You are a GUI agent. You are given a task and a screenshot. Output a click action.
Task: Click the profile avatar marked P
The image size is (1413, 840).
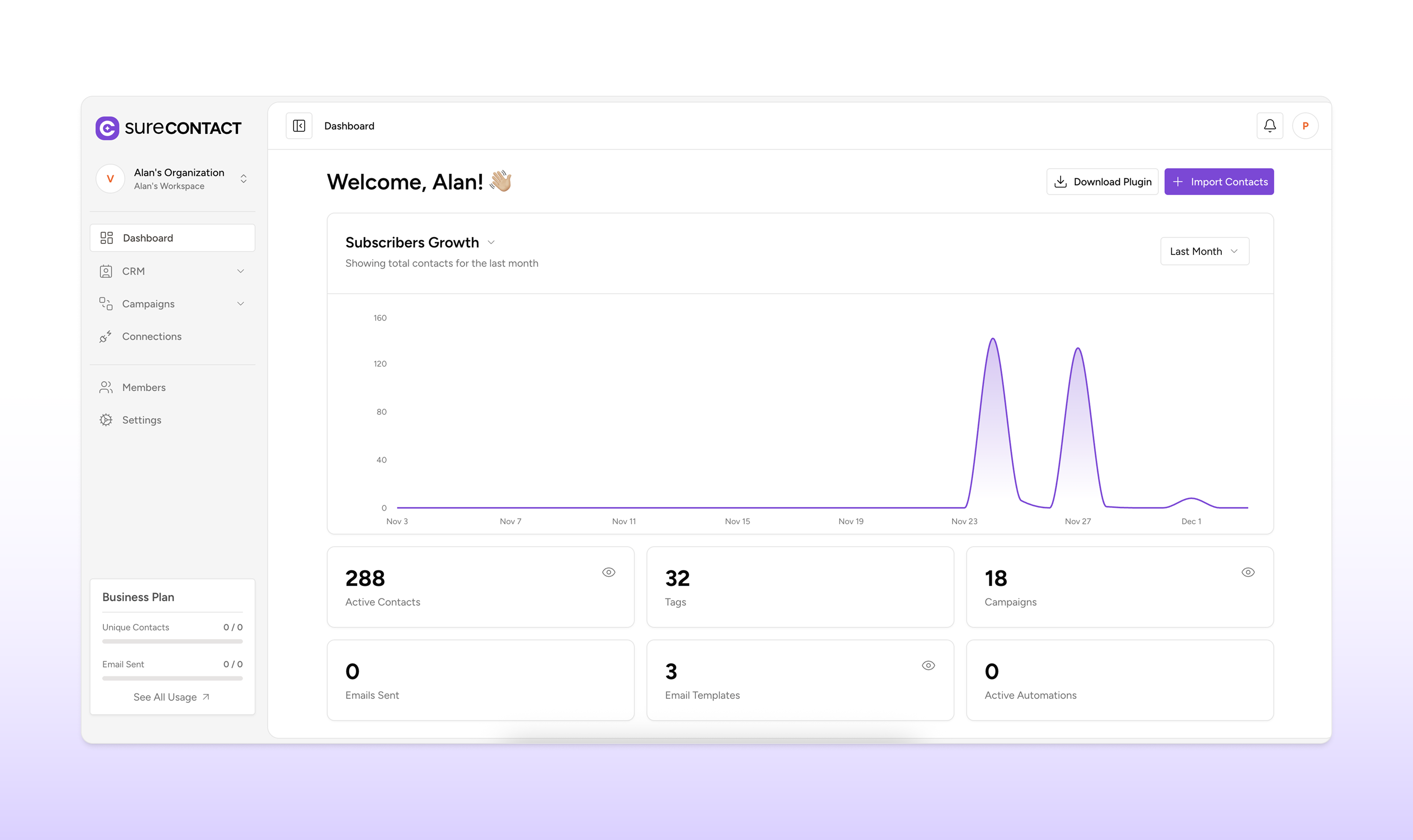[1305, 125]
